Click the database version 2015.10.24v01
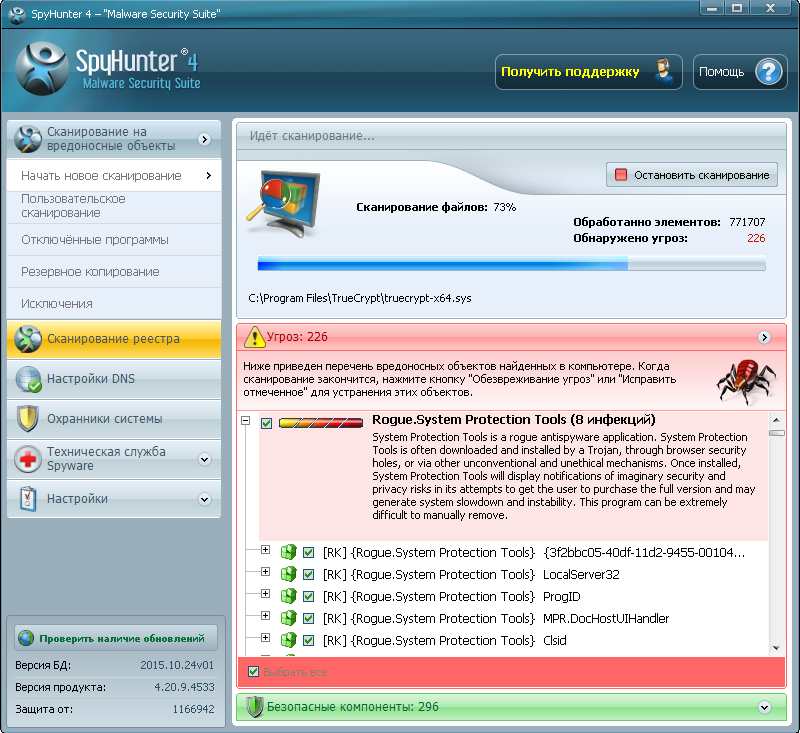This screenshot has width=800, height=733. (177, 665)
